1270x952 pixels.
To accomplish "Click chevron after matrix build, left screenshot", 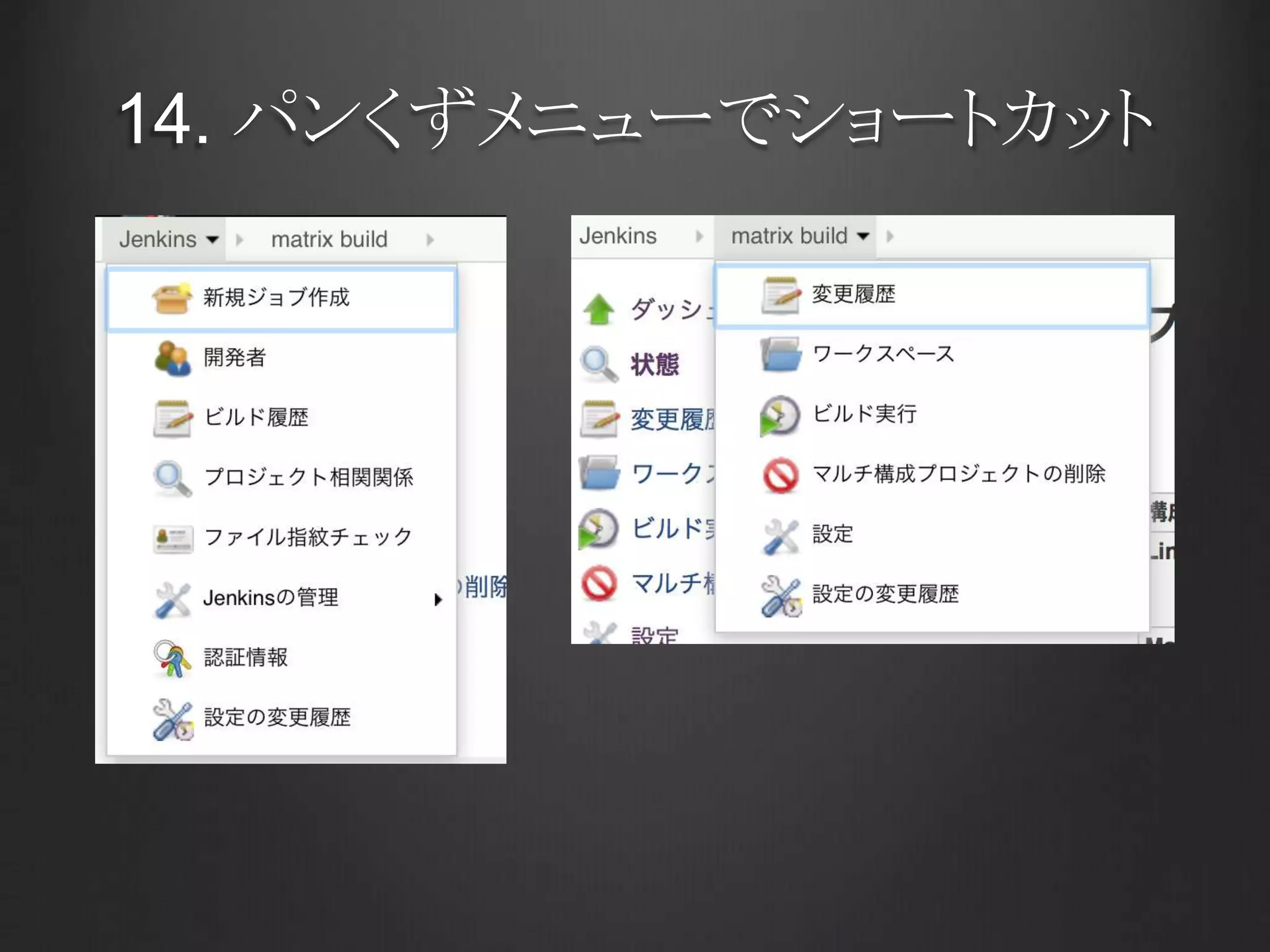I will coord(430,239).
